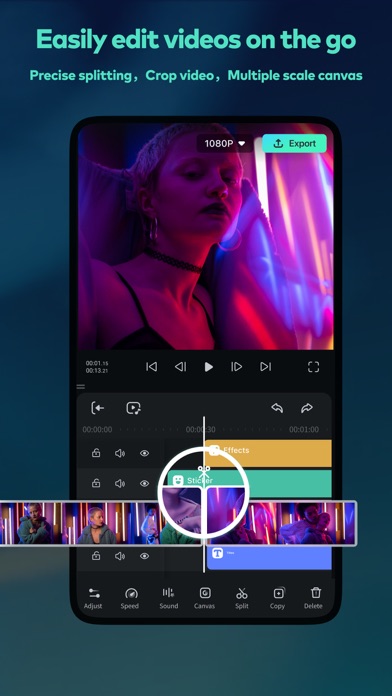Screen dimensions: 392x696
Task: Redo the last edit
Action: 307,408
